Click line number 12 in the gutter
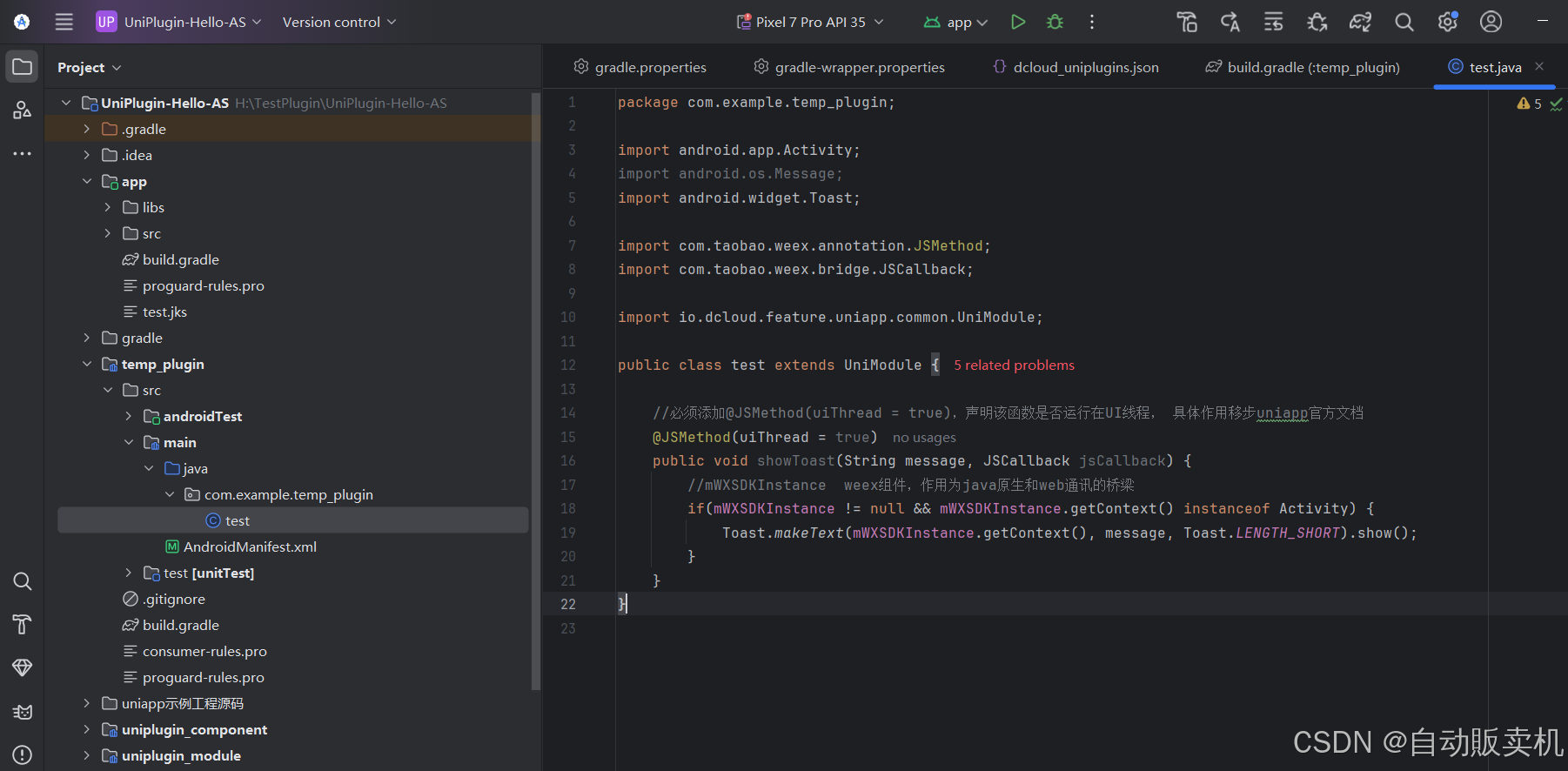Image resolution: width=1568 pixels, height=771 pixels. (x=568, y=365)
